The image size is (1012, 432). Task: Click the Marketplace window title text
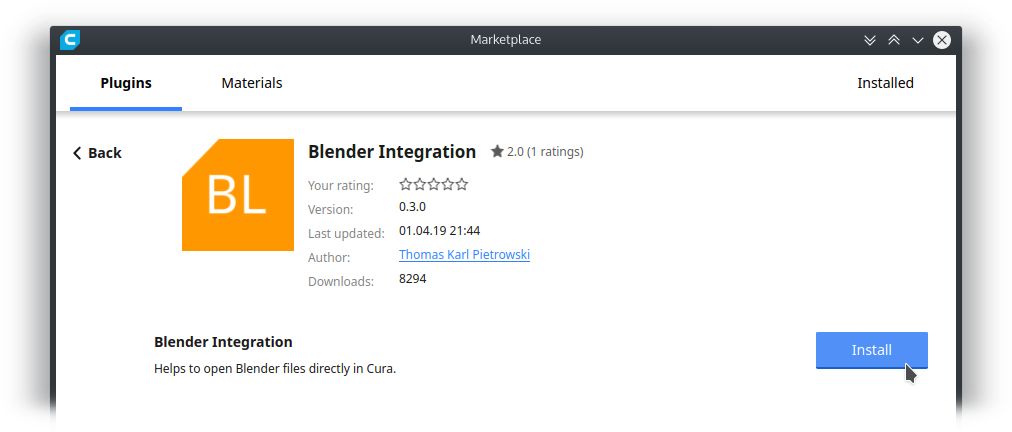pyautogui.click(x=505, y=40)
